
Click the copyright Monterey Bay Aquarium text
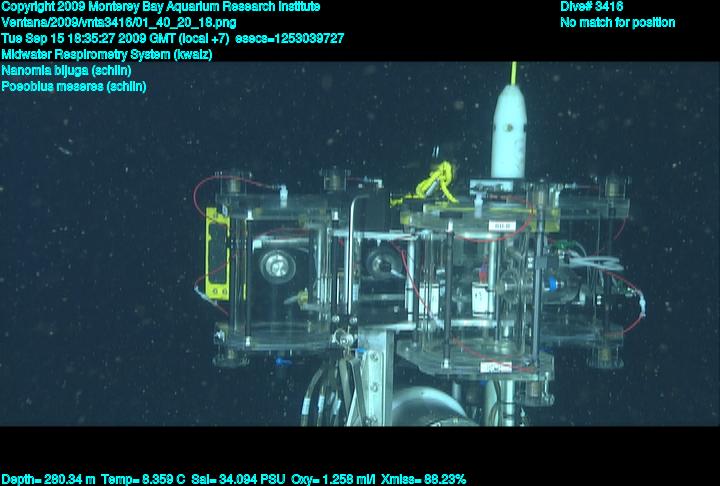tap(161, 7)
